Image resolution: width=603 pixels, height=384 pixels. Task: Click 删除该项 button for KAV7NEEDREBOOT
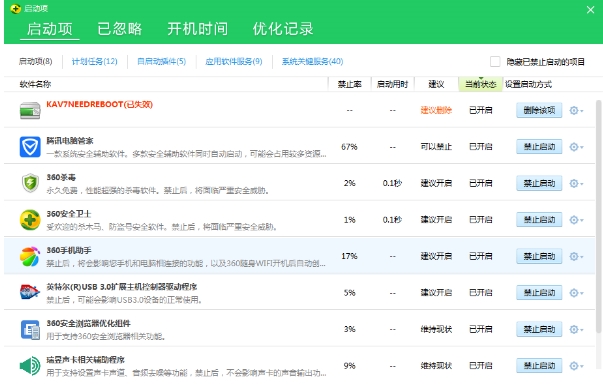(539, 110)
